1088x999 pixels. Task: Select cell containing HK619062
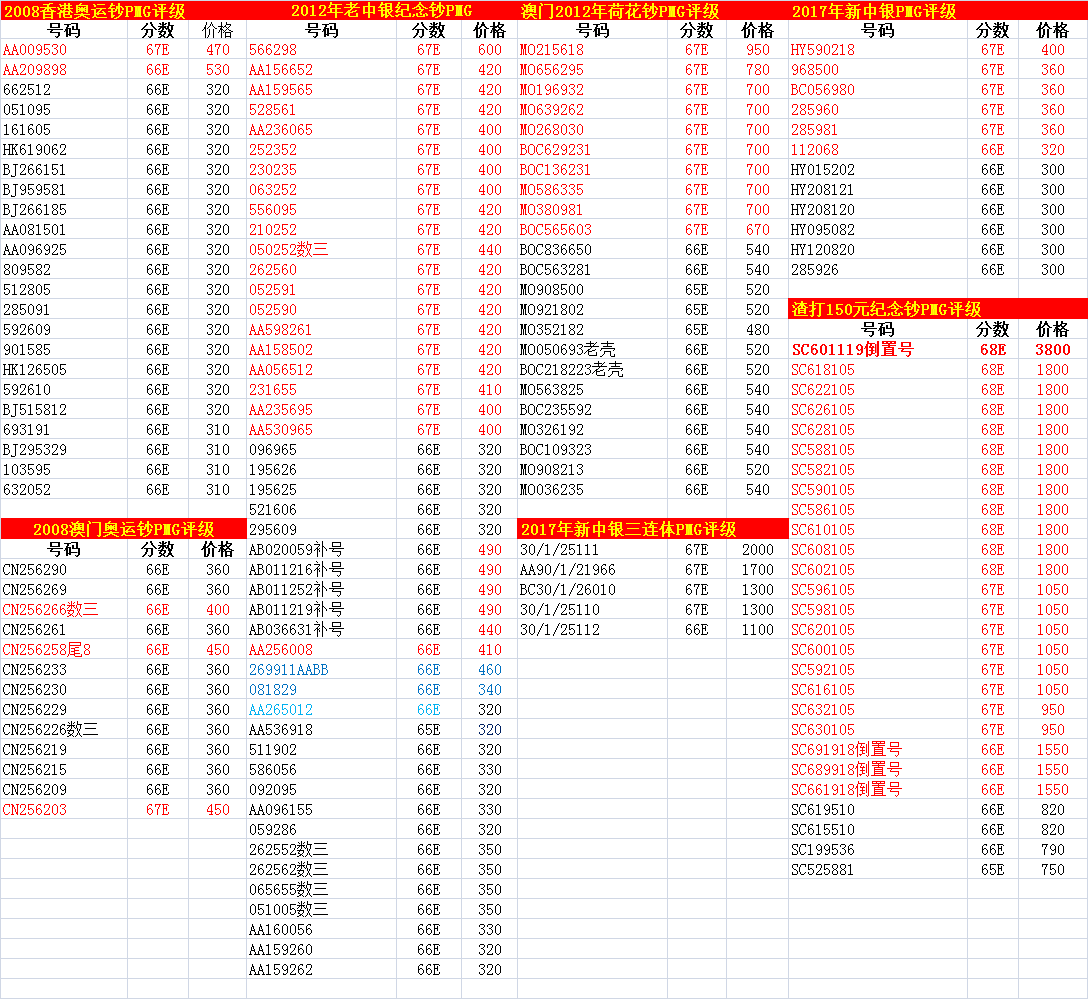35,150
